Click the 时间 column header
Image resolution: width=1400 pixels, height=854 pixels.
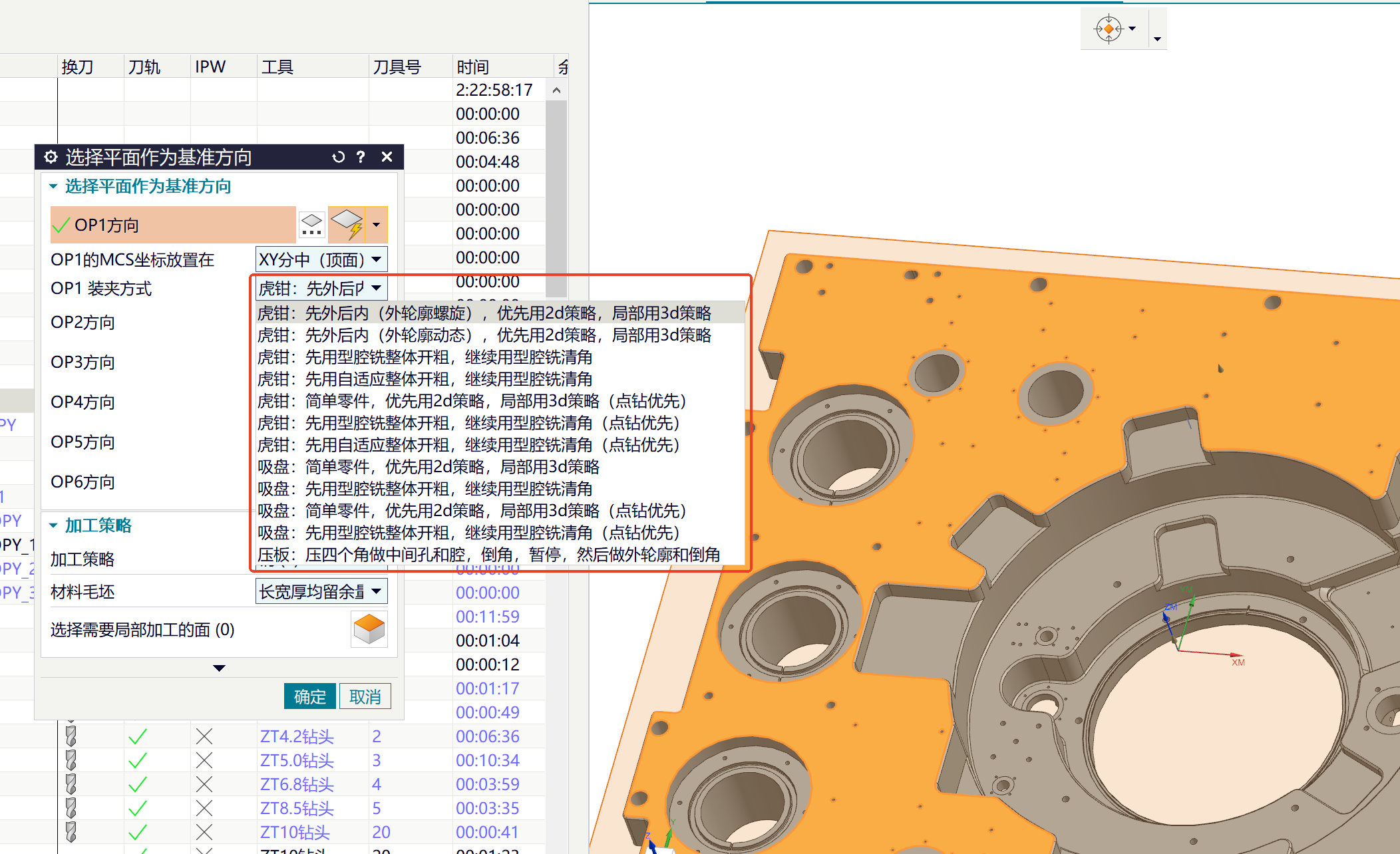[502, 67]
